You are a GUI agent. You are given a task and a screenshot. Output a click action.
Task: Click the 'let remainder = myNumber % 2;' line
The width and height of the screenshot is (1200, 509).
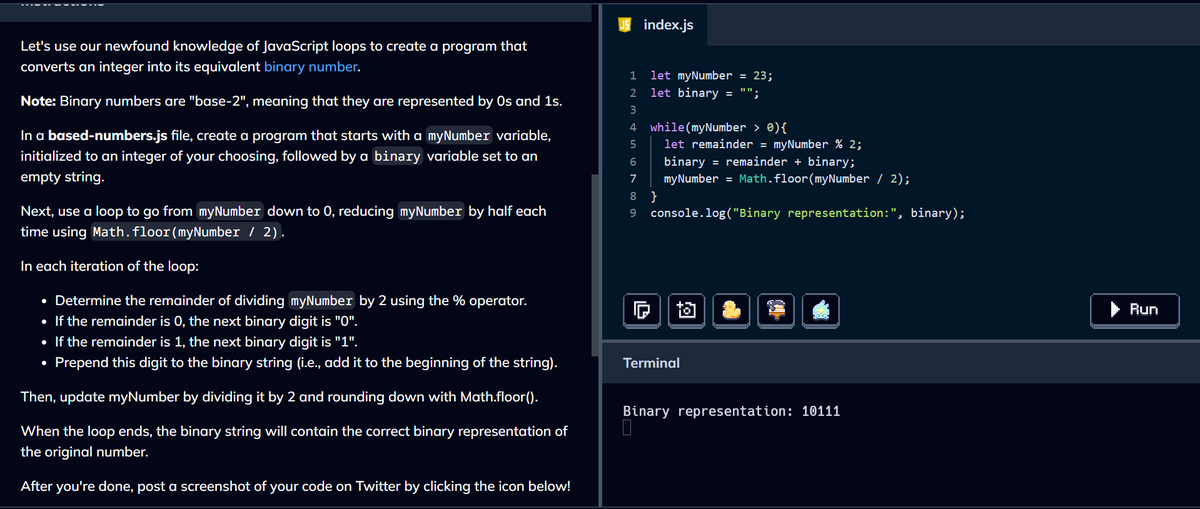(x=764, y=144)
